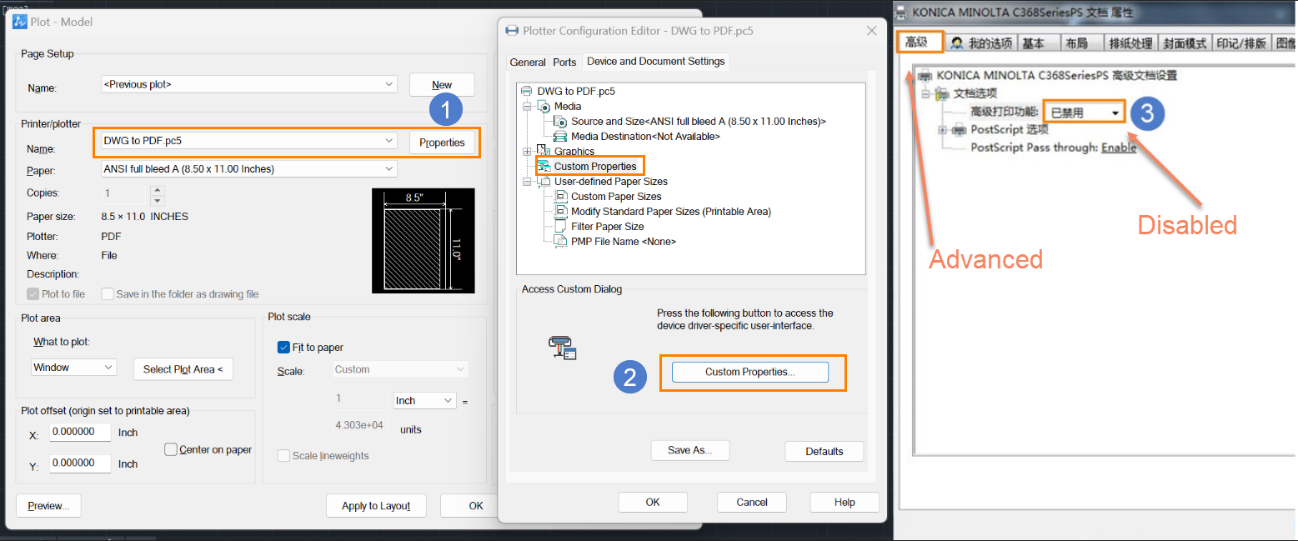Viewport: 1298px width, 541px height.
Task: Click the Custom Properties... button
Action: [x=750, y=372]
